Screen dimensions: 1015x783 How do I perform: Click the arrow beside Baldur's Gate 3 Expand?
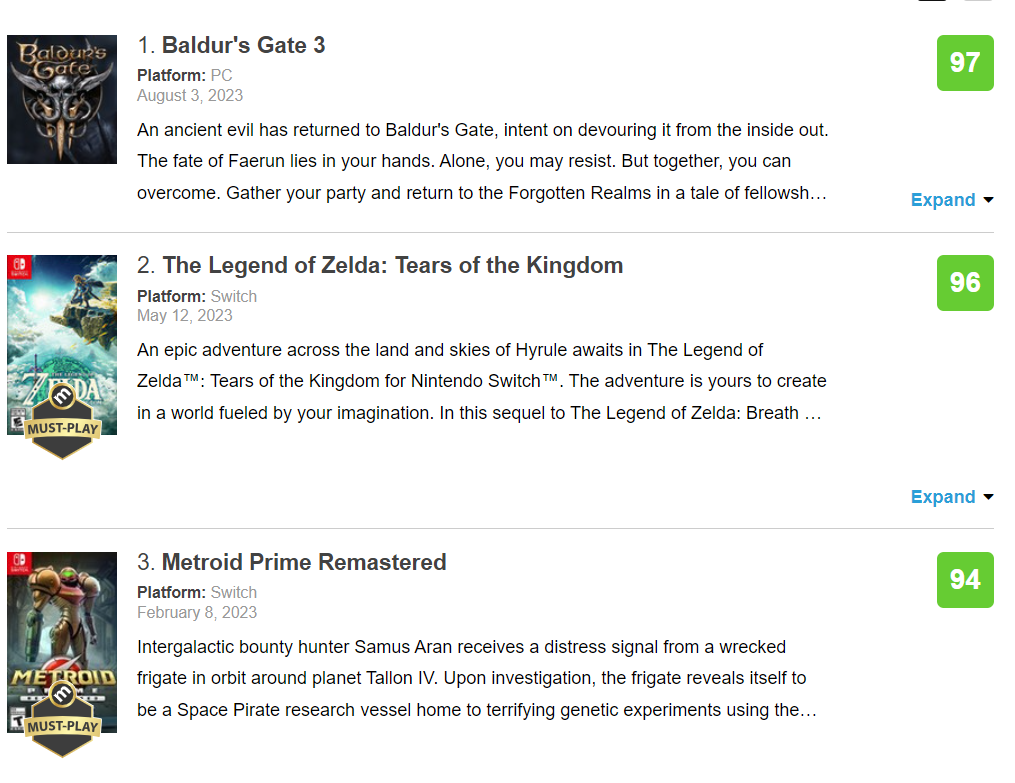pos(988,200)
